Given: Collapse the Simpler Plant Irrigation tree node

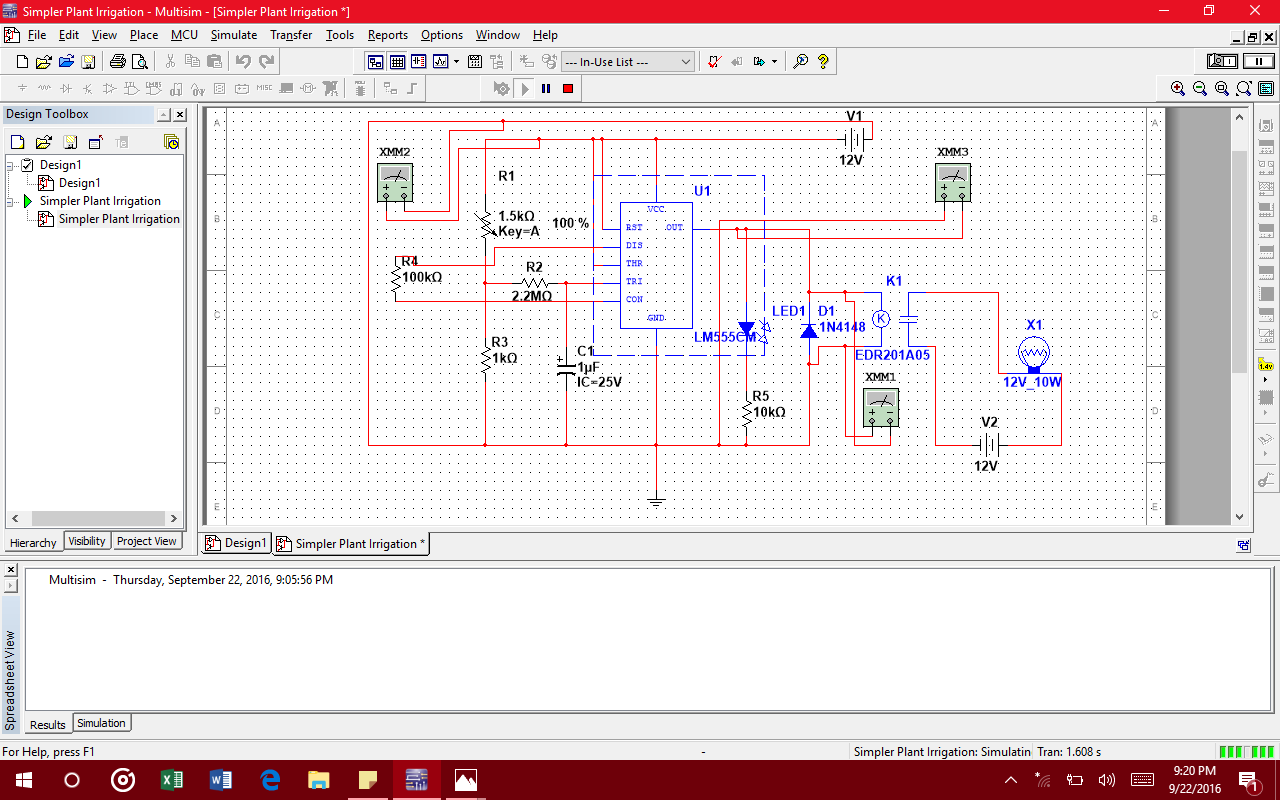Looking at the screenshot, I should click(x=10, y=201).
